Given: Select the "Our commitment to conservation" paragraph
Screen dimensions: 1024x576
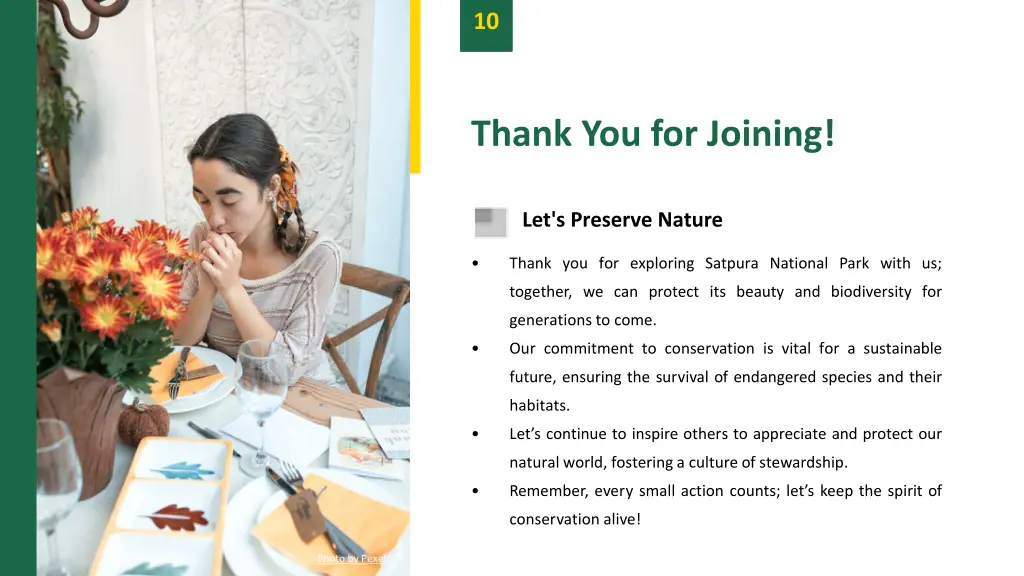Looking at the screenshot, I should 725,377.
